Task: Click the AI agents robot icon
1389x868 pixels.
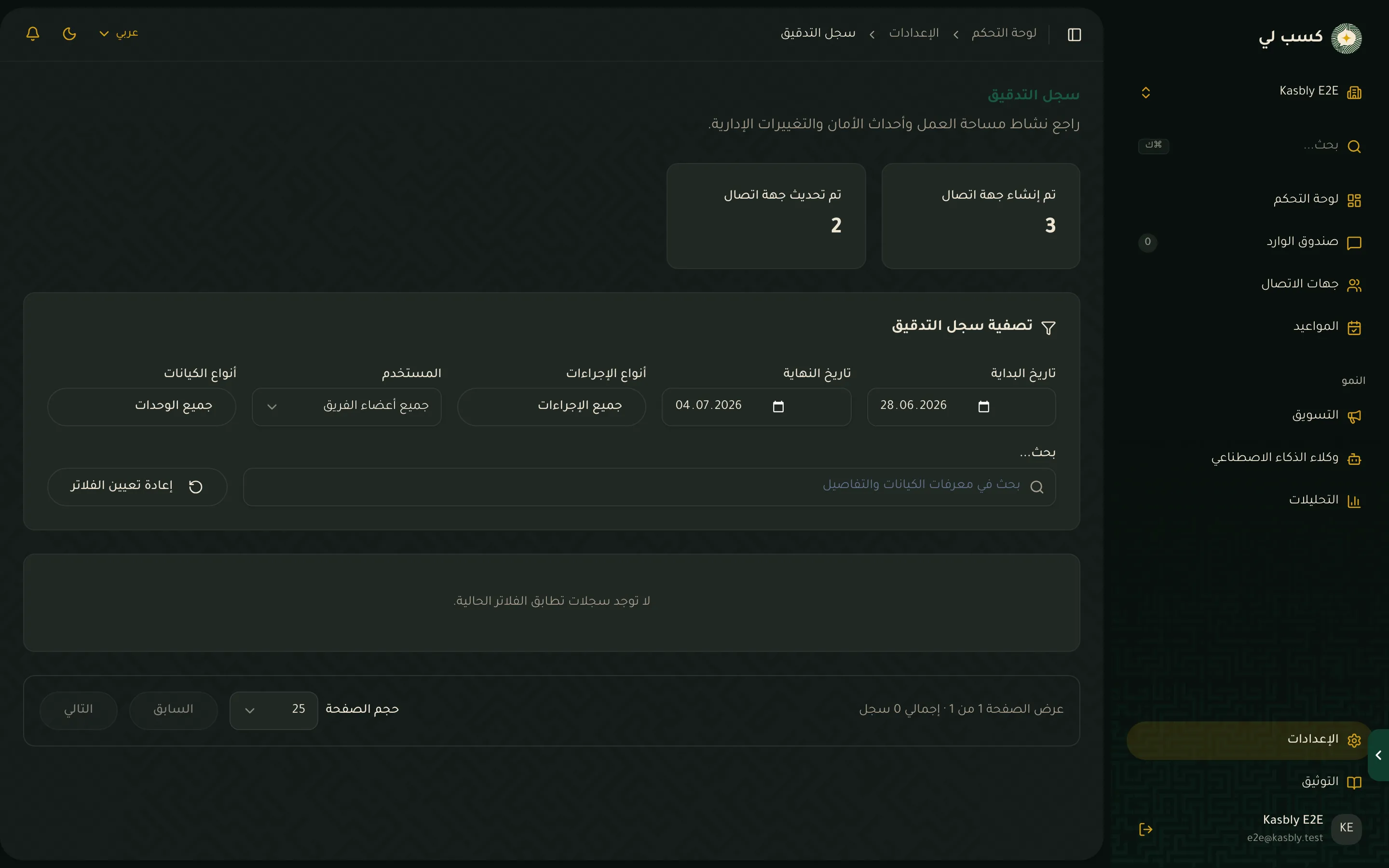Action: point(1354,459)
